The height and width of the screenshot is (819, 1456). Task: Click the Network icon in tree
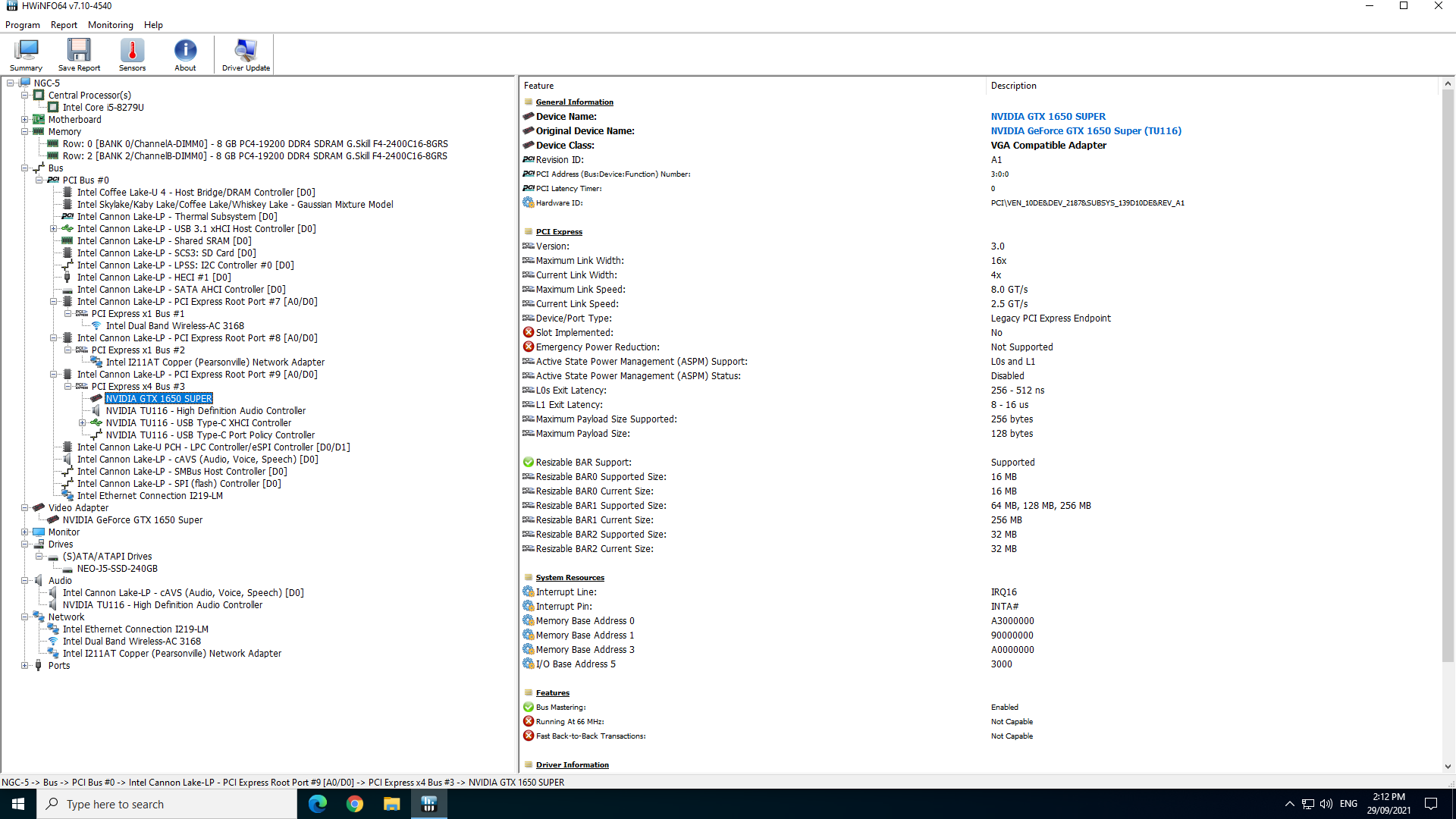[x=39, y=617]
